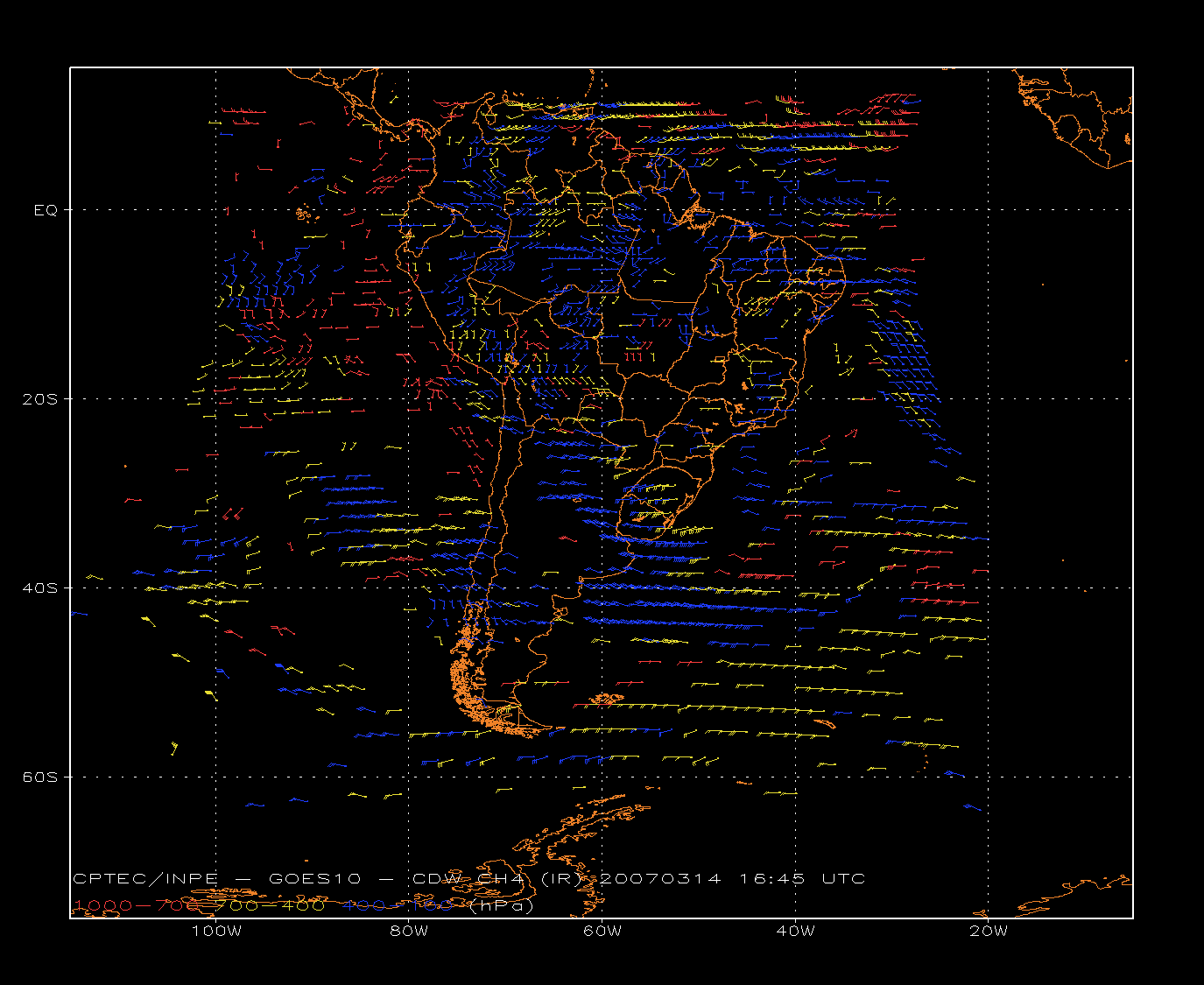This screenshot has width=1204, height=985.
Task: Click the 40W longitude label
Action: (795, 931)
